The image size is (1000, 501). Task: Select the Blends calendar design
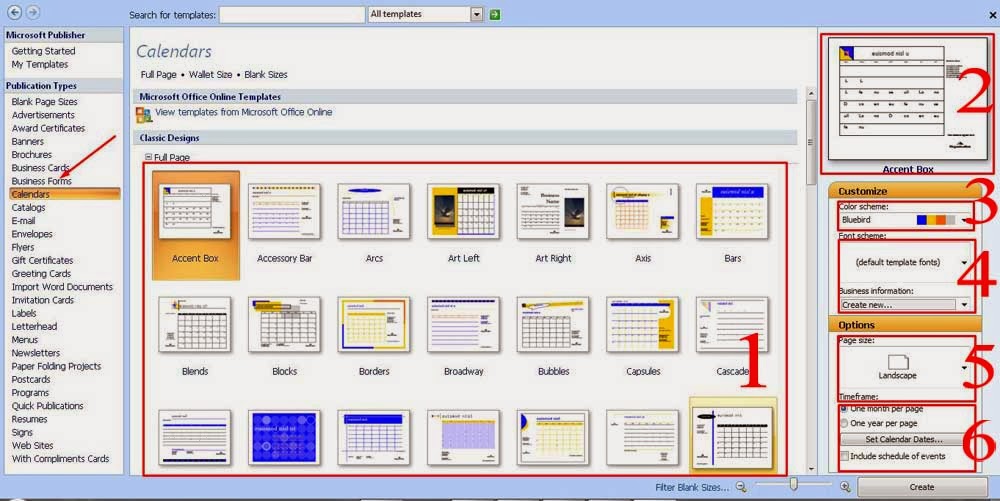tap(195, 325)
